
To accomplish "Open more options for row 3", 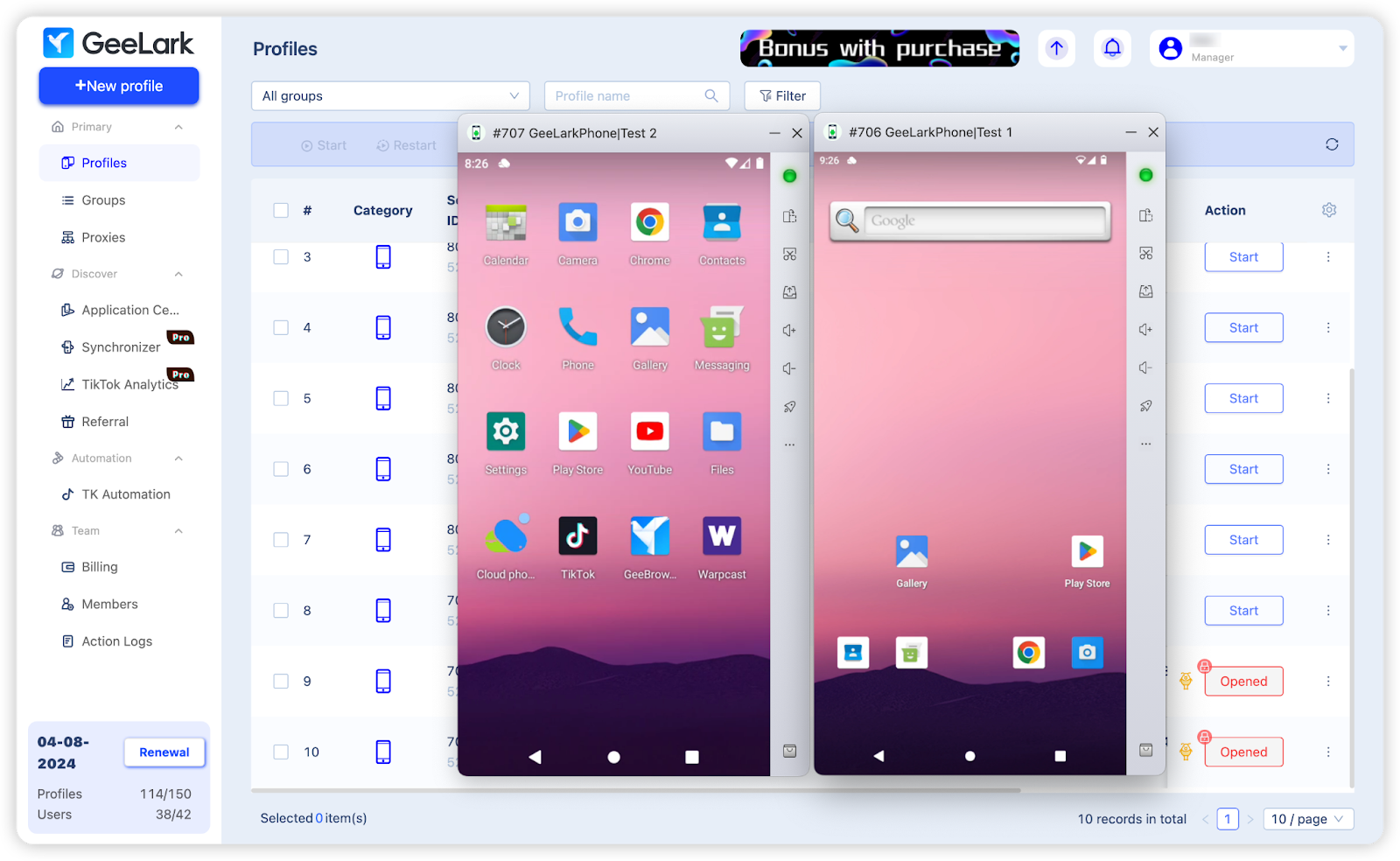I will (x=1328, y=257).
